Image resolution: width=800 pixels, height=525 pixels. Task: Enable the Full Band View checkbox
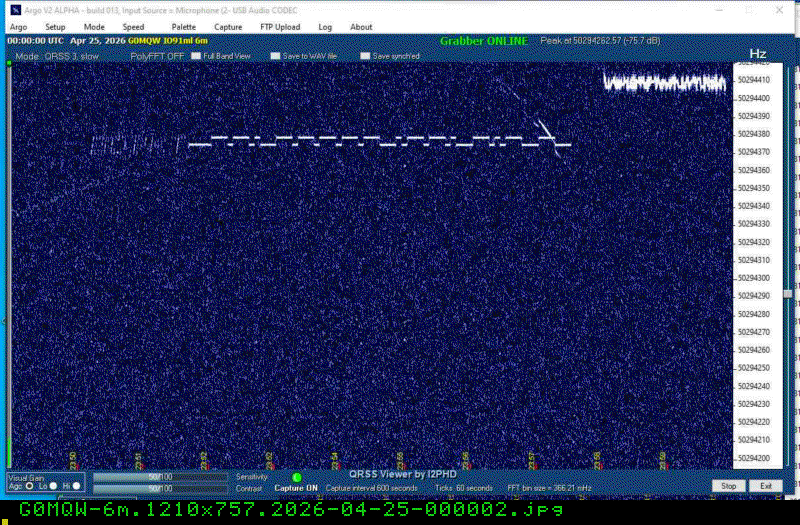tap(197, 57)
